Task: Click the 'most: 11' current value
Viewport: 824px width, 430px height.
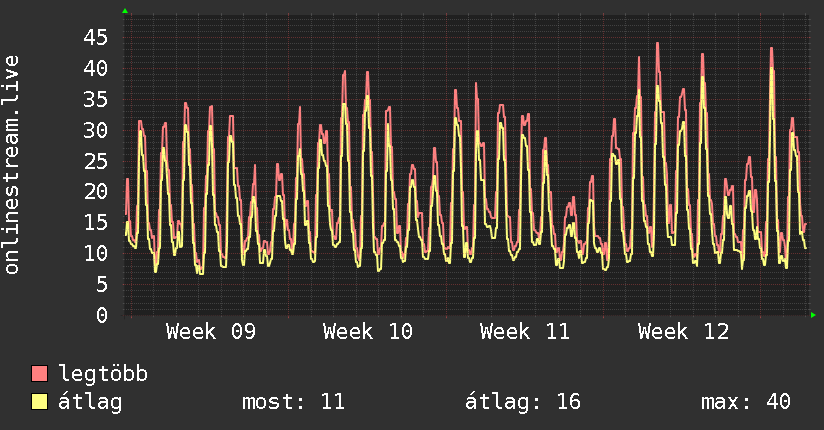Action: (293, 402)
